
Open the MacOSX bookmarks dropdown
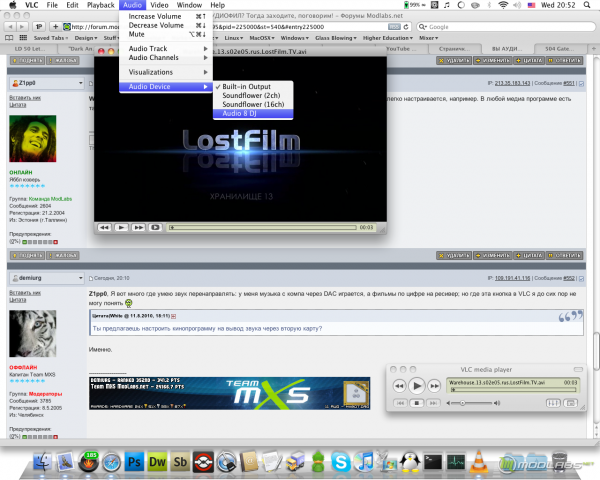(x=262, y=38)
